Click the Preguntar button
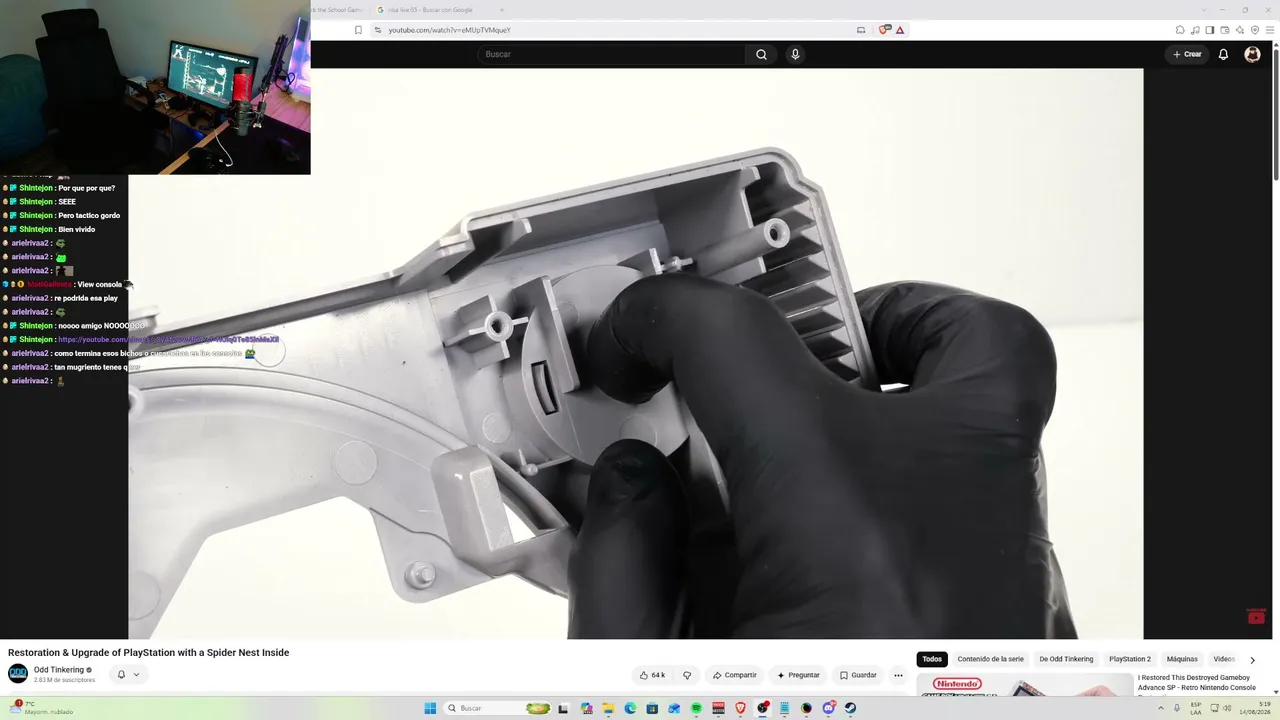 (798, 675)
